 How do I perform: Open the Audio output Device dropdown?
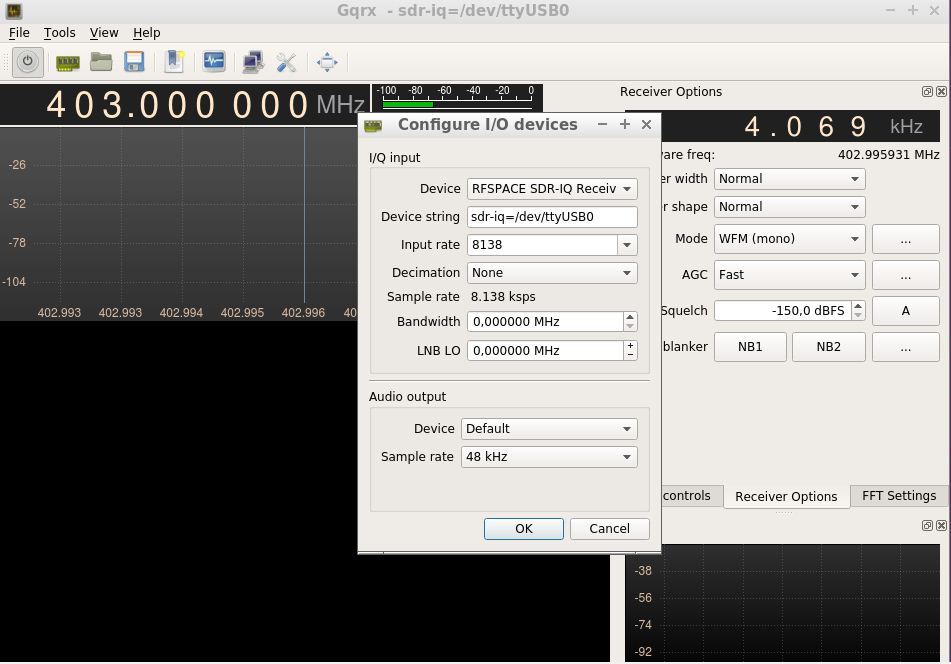(x=549, y=429)
